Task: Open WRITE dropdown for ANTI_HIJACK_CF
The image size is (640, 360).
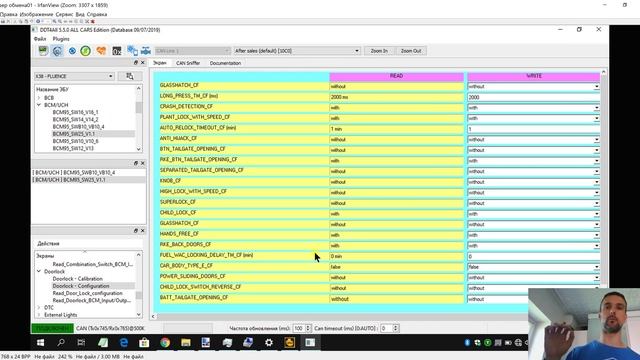Action: tap(596, 140)
